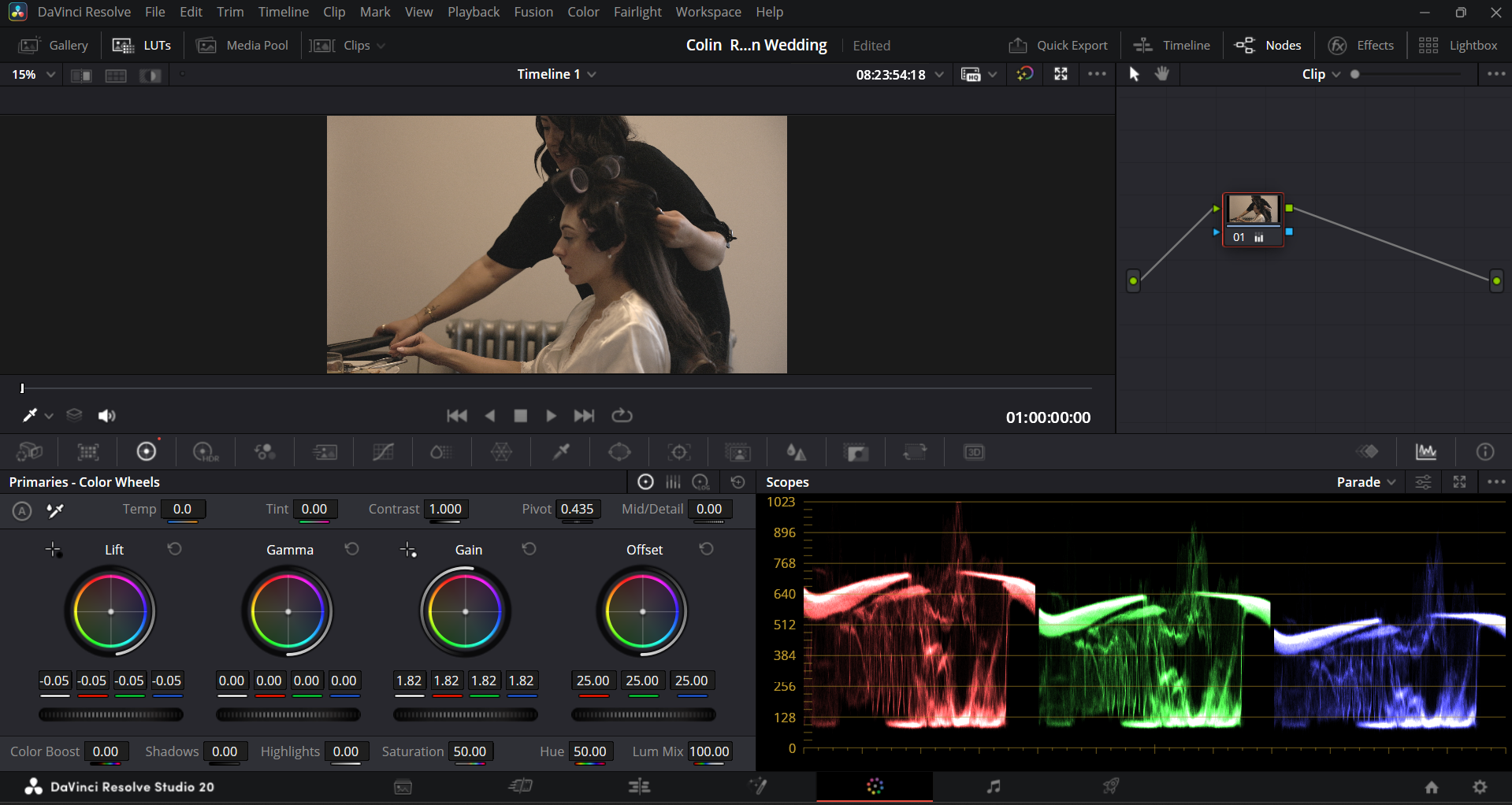Screen dimensions: 1512x805
Task: Switch to the Fairlight page
Action: click(x=994, y=786)
